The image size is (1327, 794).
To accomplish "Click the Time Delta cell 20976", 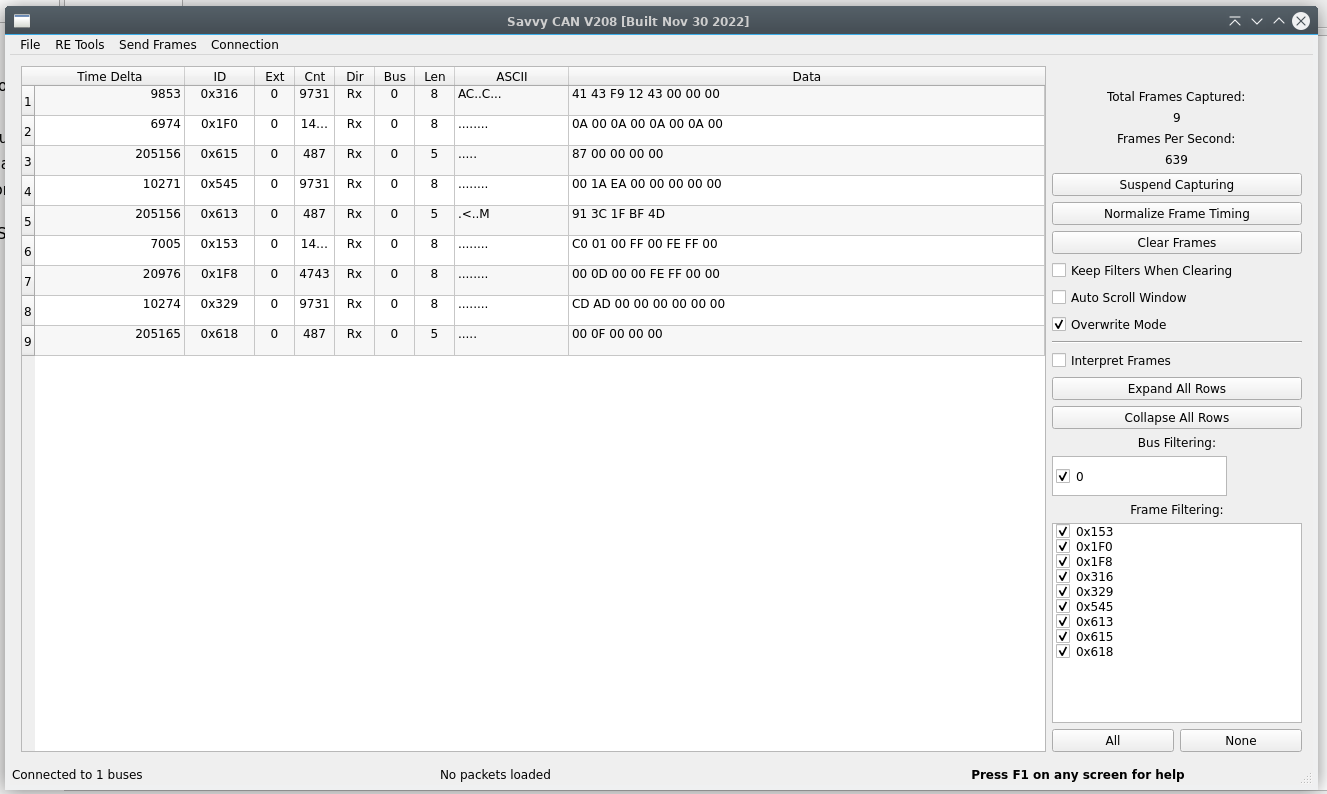I will click(x=110, y=281).
